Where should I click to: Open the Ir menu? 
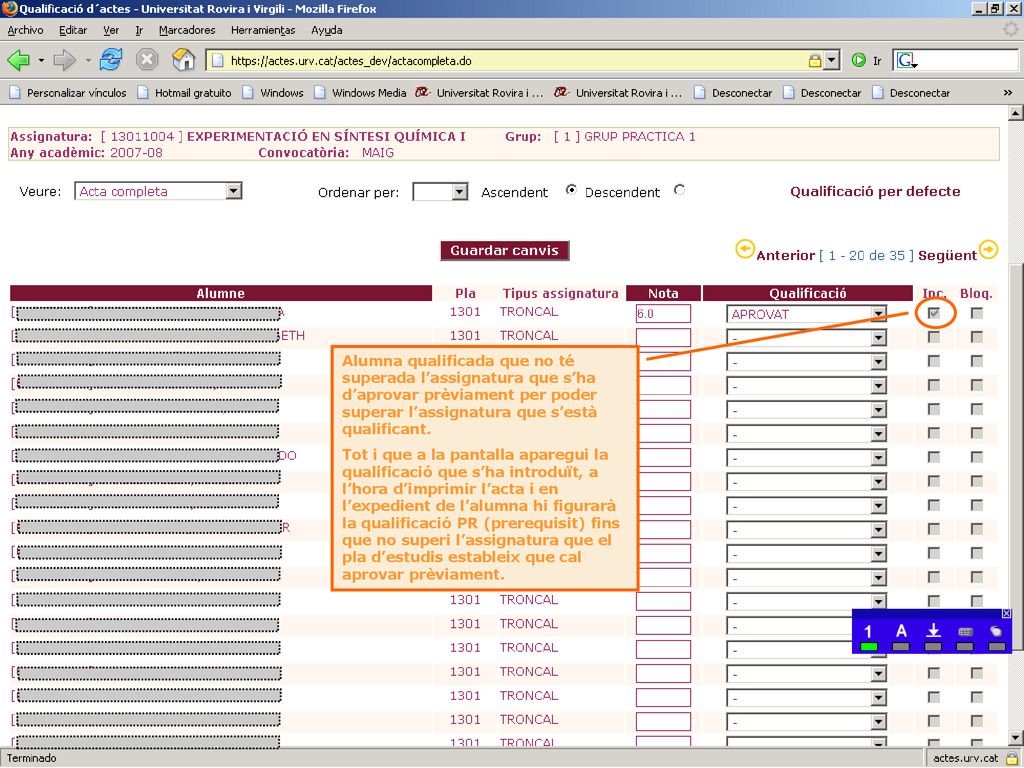[139, 30]
